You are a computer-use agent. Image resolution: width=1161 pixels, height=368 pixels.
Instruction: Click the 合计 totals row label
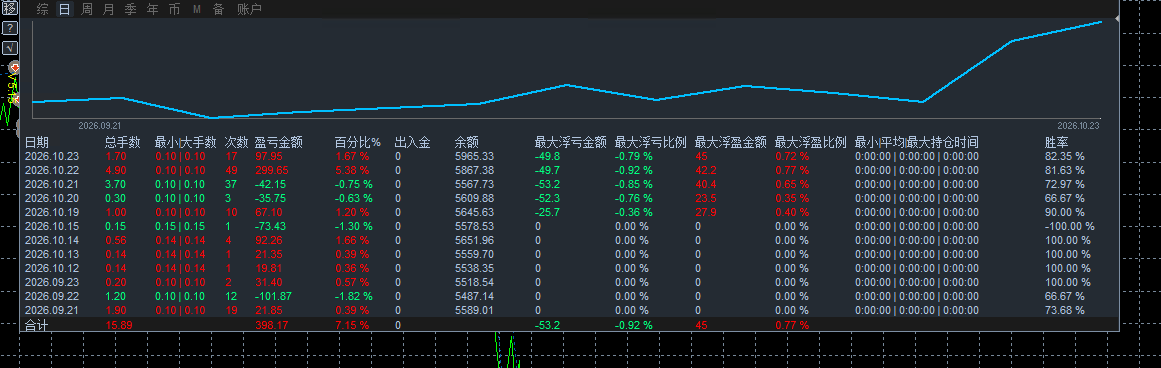coord(37,324)
